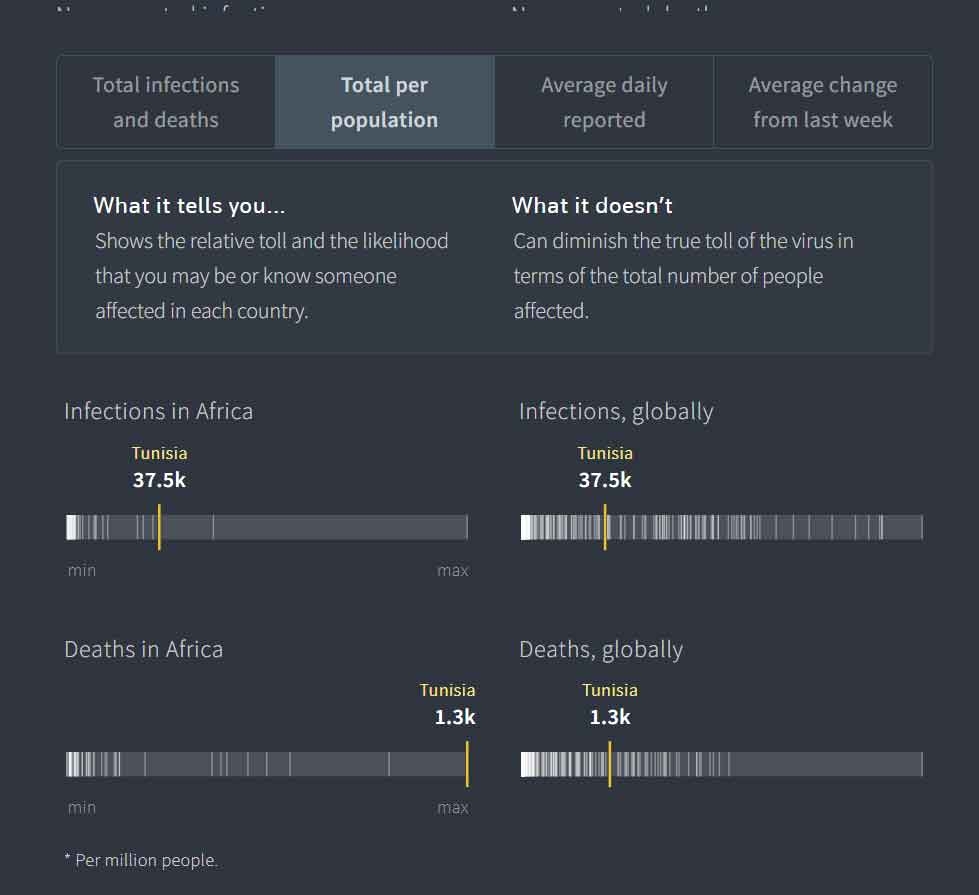Click the min label below Infections in Africa
The height and width of the screenshot is (895, 979).
click(x=82, y=570)
